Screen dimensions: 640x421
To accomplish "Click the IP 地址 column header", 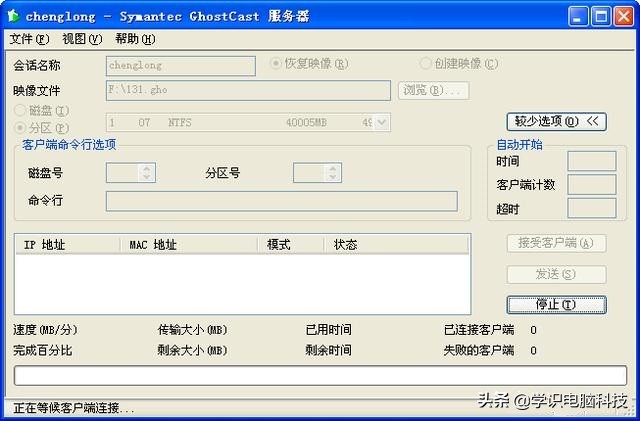I will point(68,245).
